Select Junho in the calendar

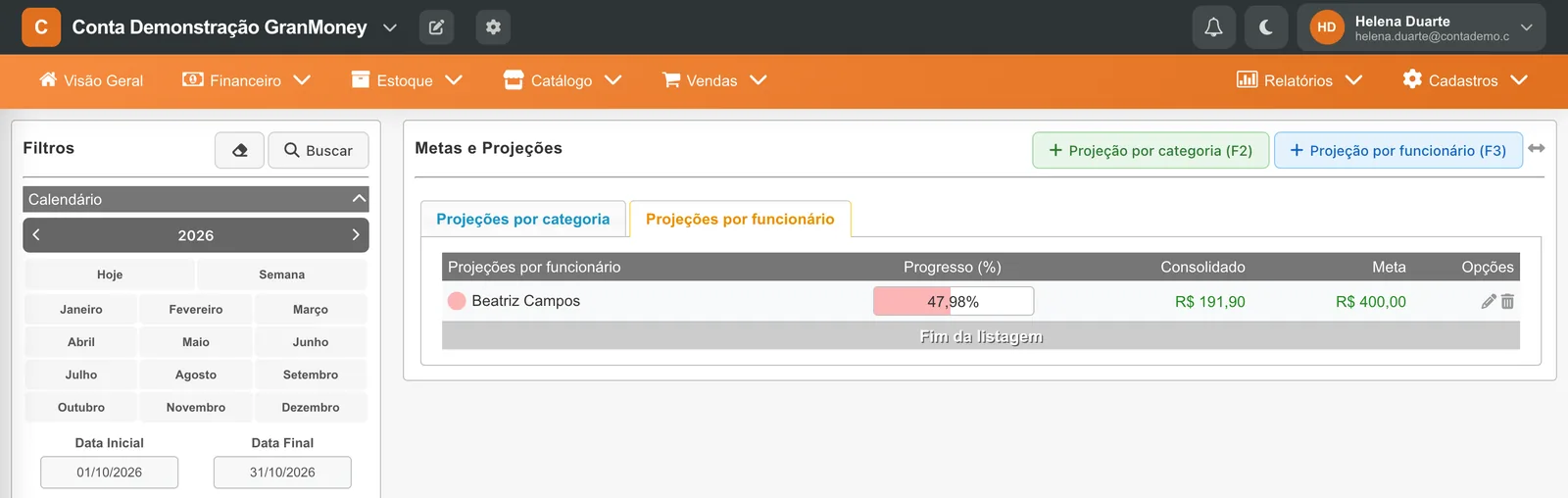click(311, 342)
